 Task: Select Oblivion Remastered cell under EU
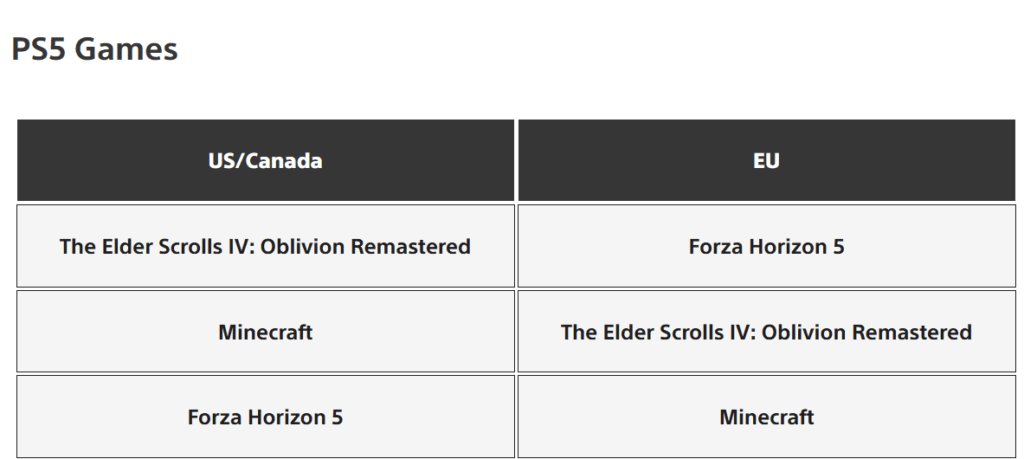coord(767,332)
